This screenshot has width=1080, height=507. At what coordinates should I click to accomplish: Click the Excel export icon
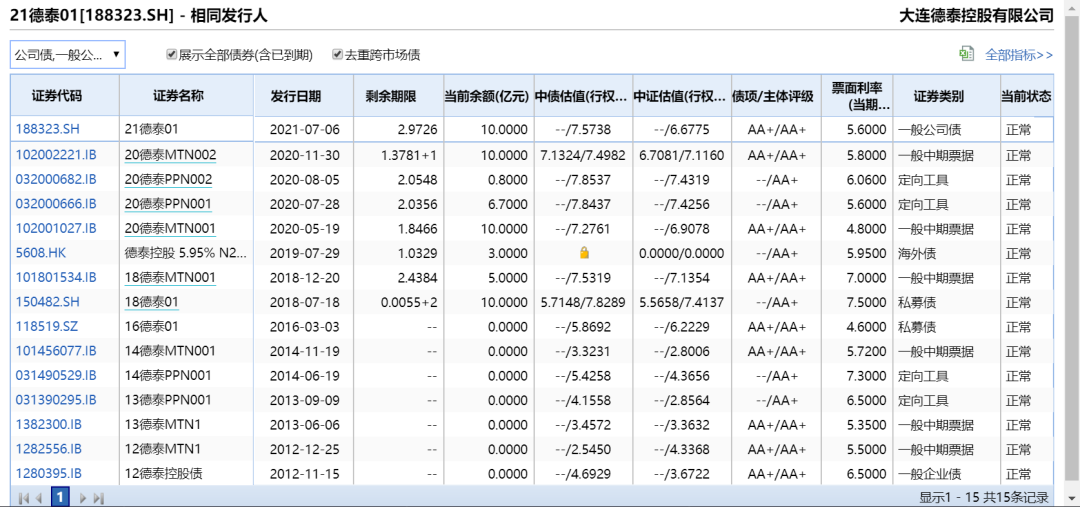pos(966,54)
